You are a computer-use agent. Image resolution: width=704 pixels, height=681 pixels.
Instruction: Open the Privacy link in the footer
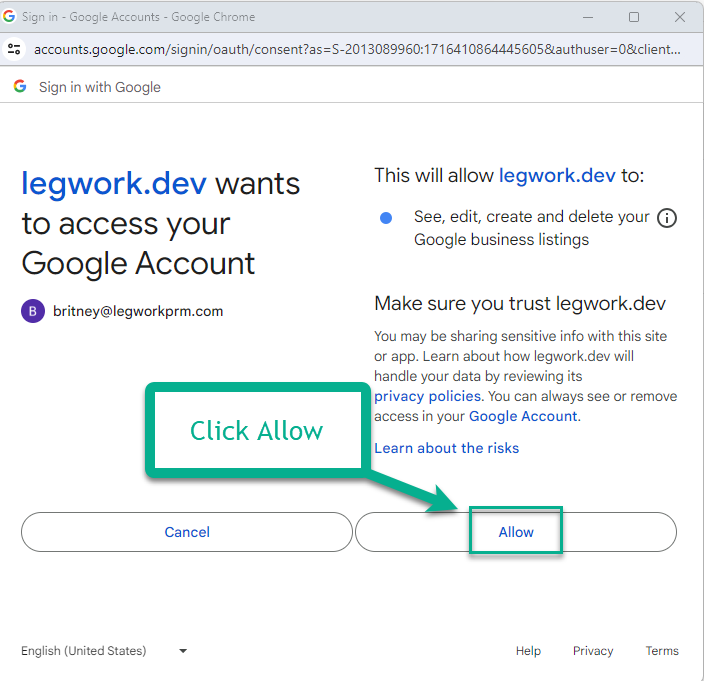[593, 651]
